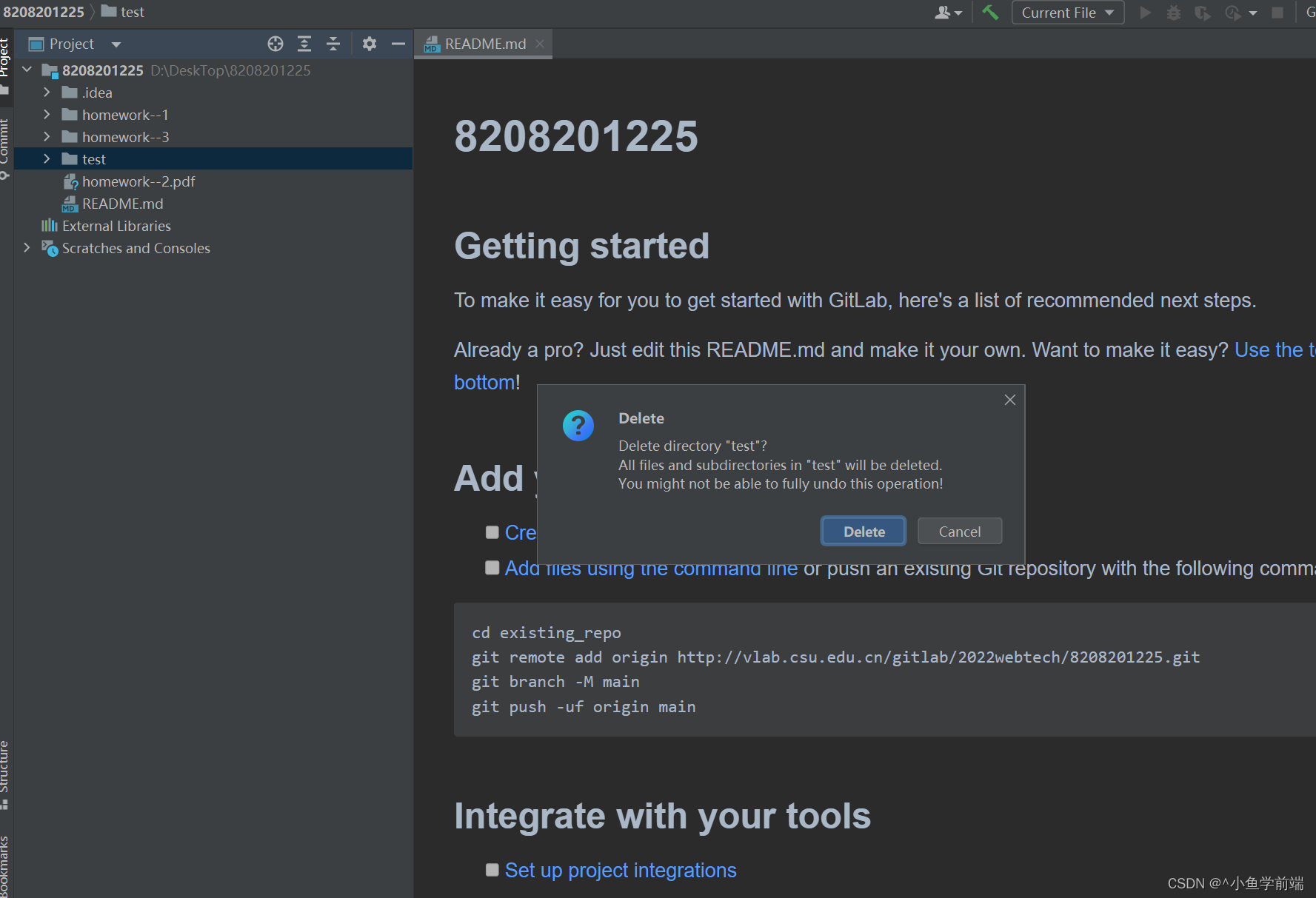The width and height of the screenshot is (1316, 898).
Task: Click the green Build Project hammer
Action: pos(990,13)
